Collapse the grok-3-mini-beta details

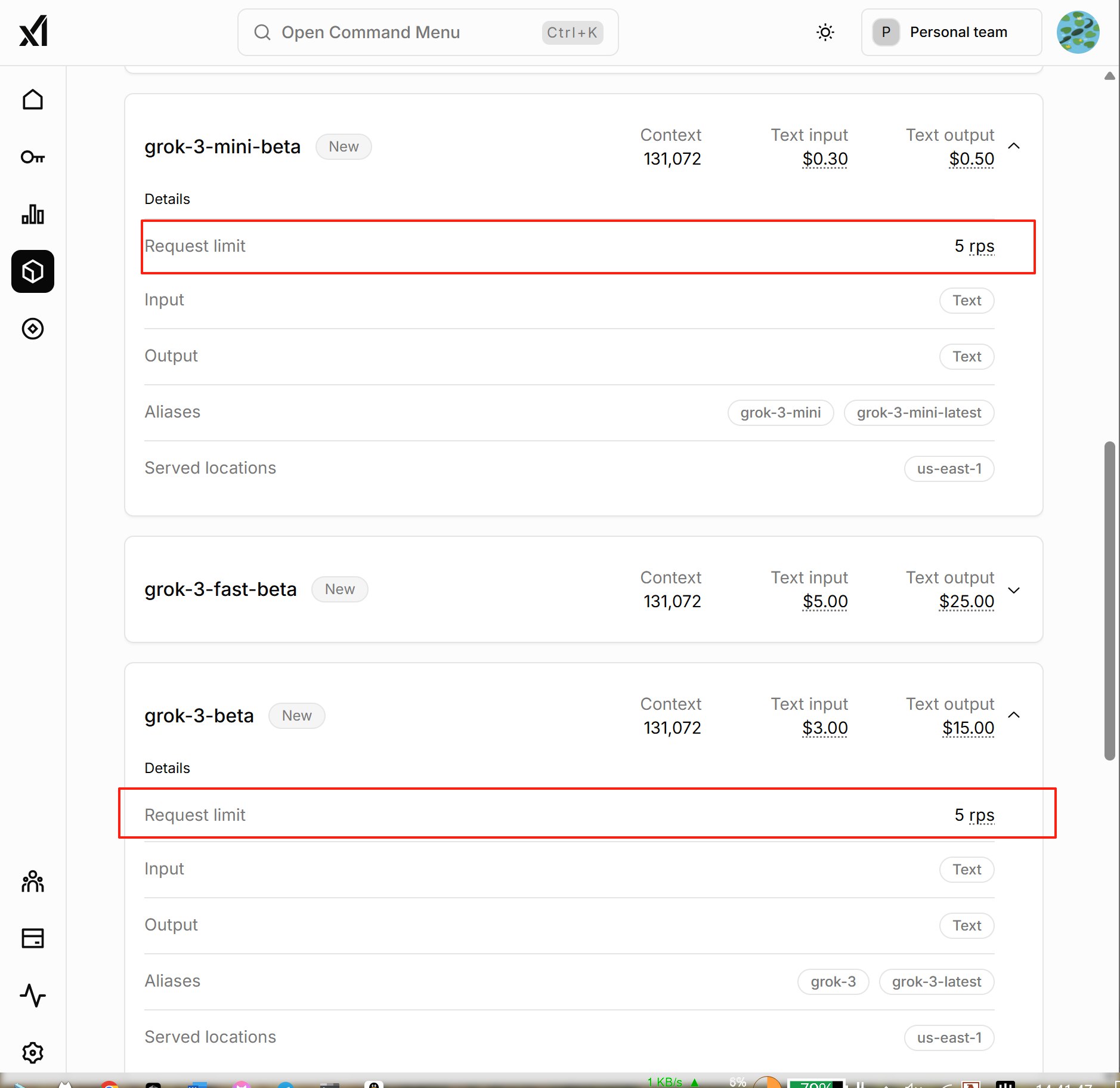(1014, 146)
